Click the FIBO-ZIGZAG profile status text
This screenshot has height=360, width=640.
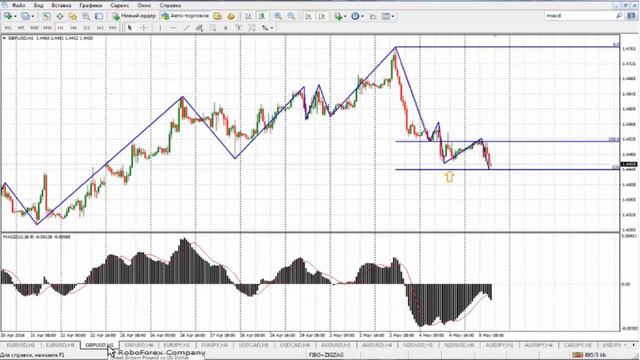pos(326,355)
